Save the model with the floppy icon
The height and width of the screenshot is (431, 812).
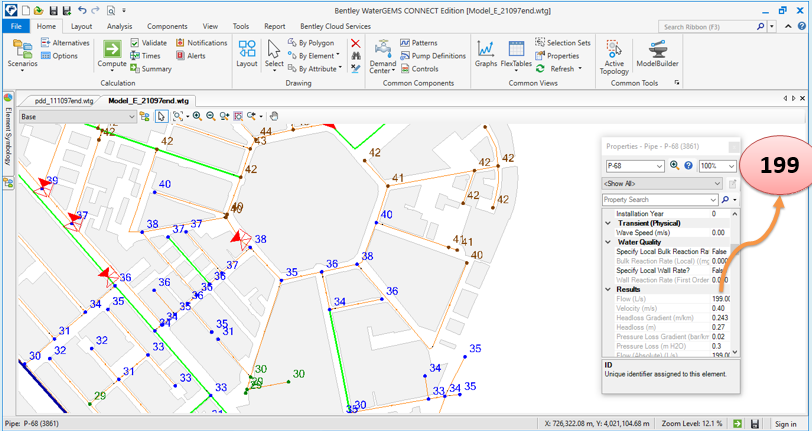pyautogui.click(x=53, y=10)
